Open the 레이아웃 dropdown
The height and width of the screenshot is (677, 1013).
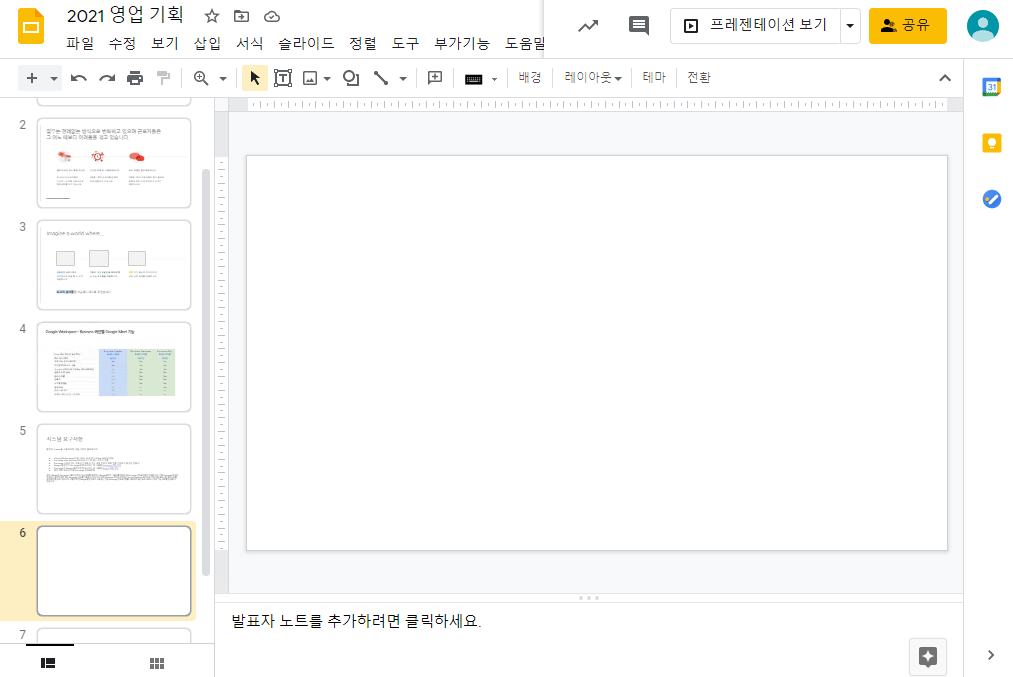coord(592,78)
